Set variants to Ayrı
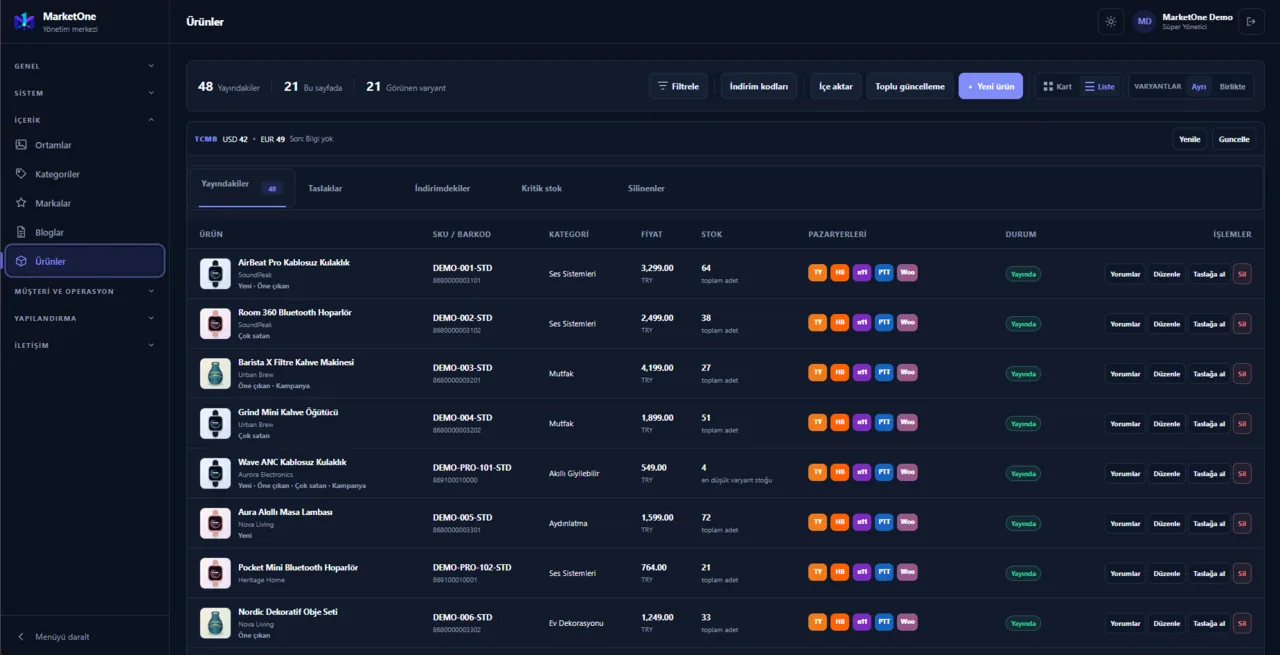 (x=1198, y=87)
